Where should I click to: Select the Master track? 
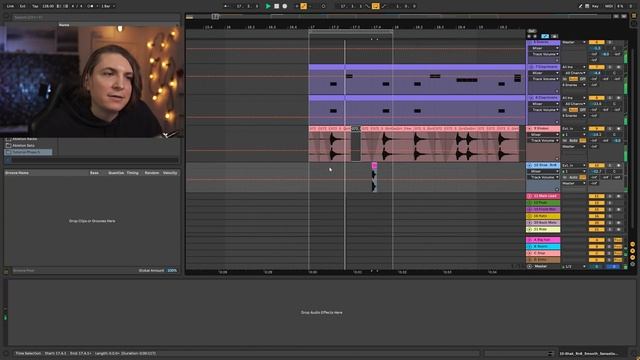click(x=543, y=267)
